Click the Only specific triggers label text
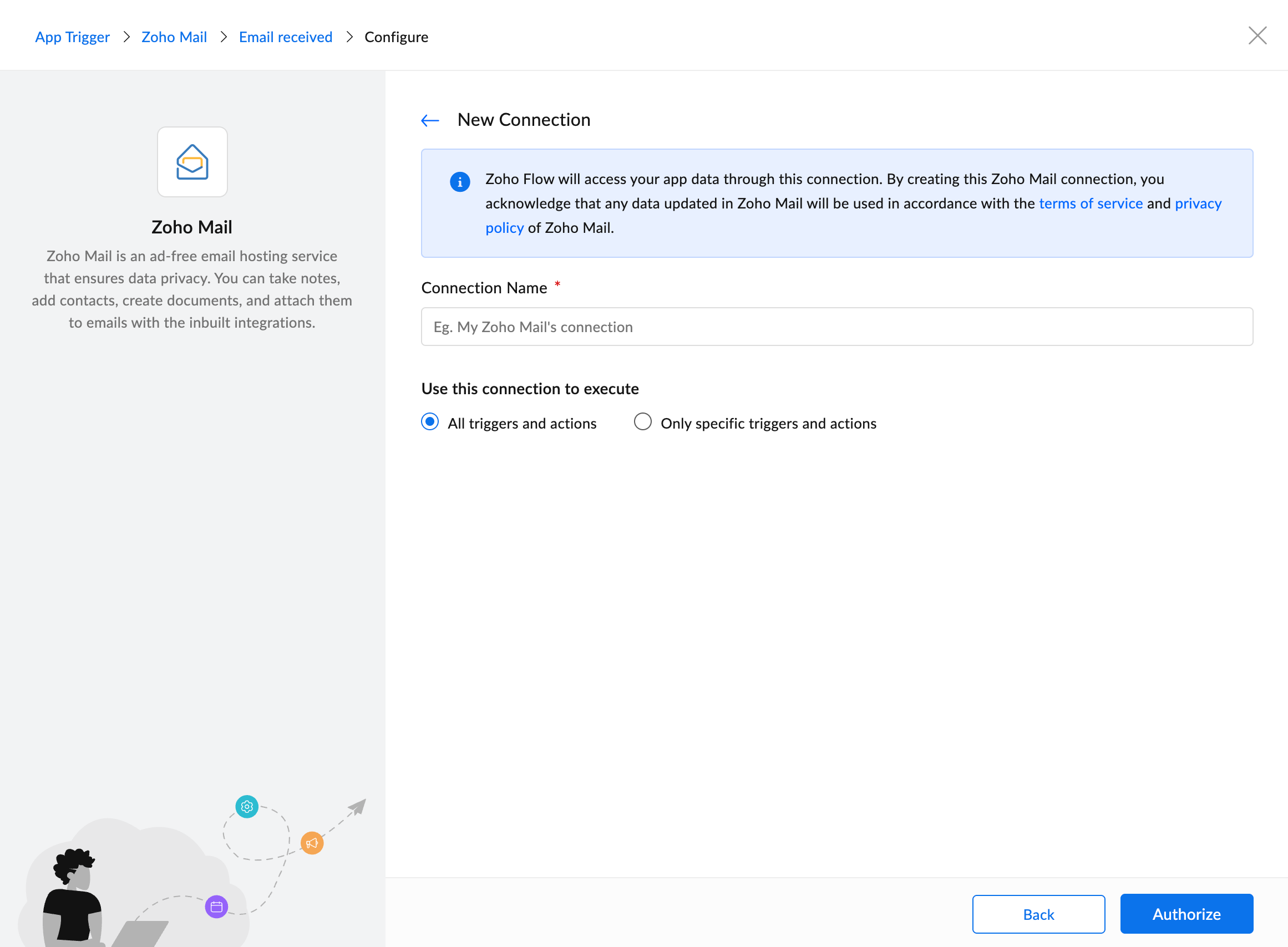The height and width of the screenshot is (947, 1288). [x=768, y=424]
